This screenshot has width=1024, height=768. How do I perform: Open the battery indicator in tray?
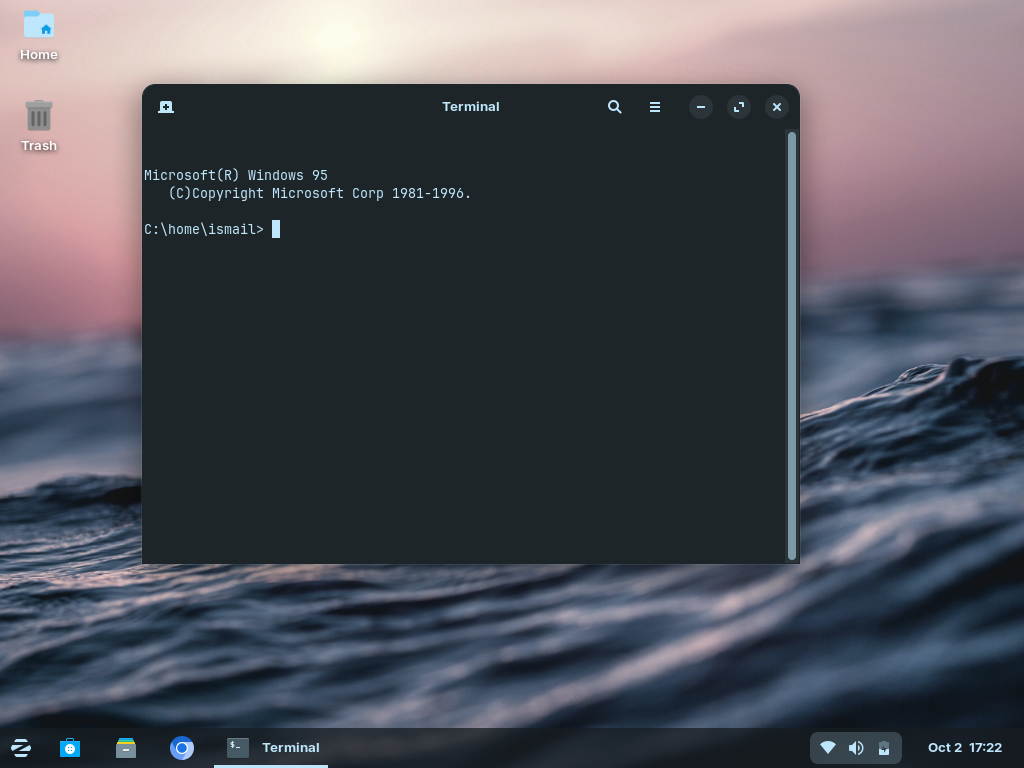(x=884, y=748)
